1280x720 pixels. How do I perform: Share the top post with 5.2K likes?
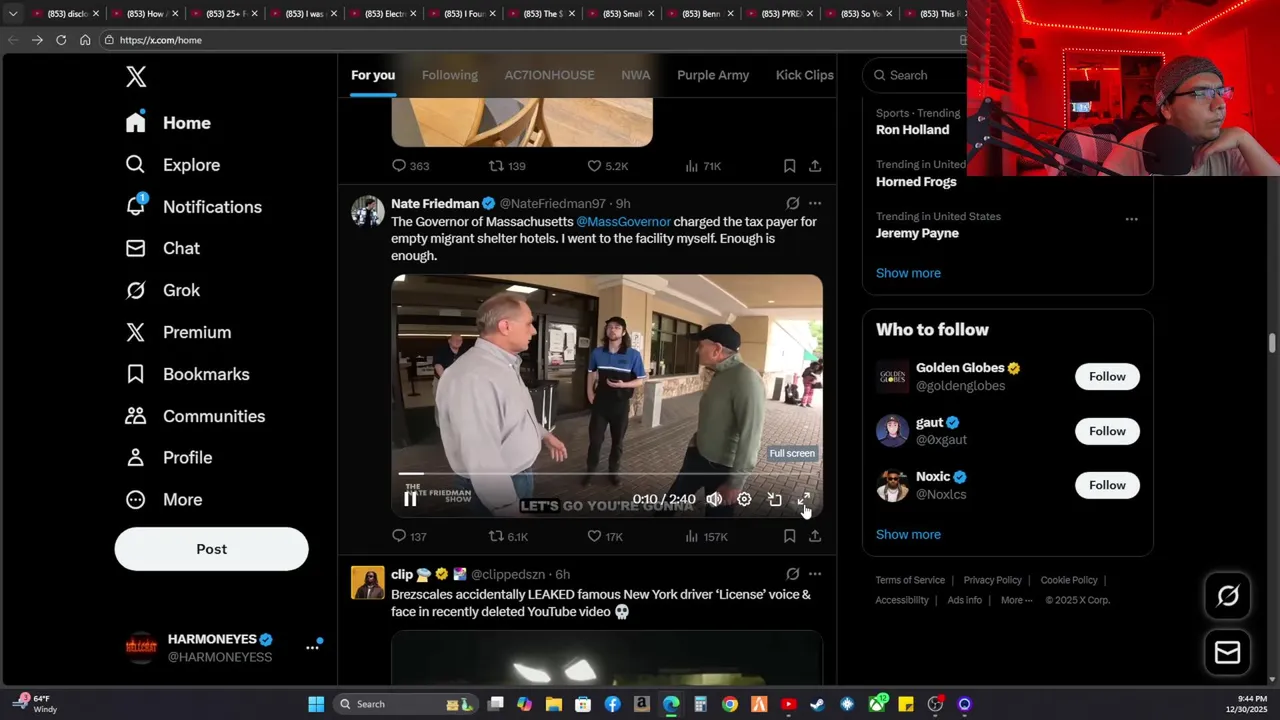815,166
